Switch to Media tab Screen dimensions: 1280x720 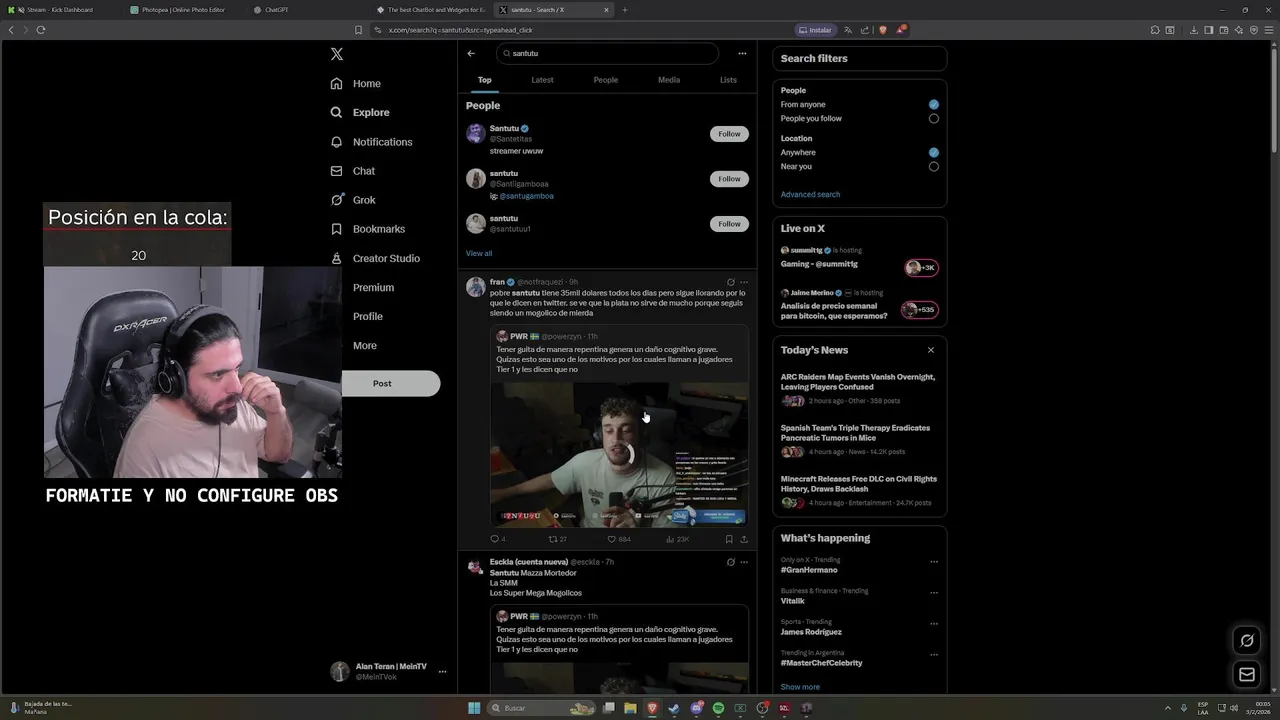click(669, 80)
